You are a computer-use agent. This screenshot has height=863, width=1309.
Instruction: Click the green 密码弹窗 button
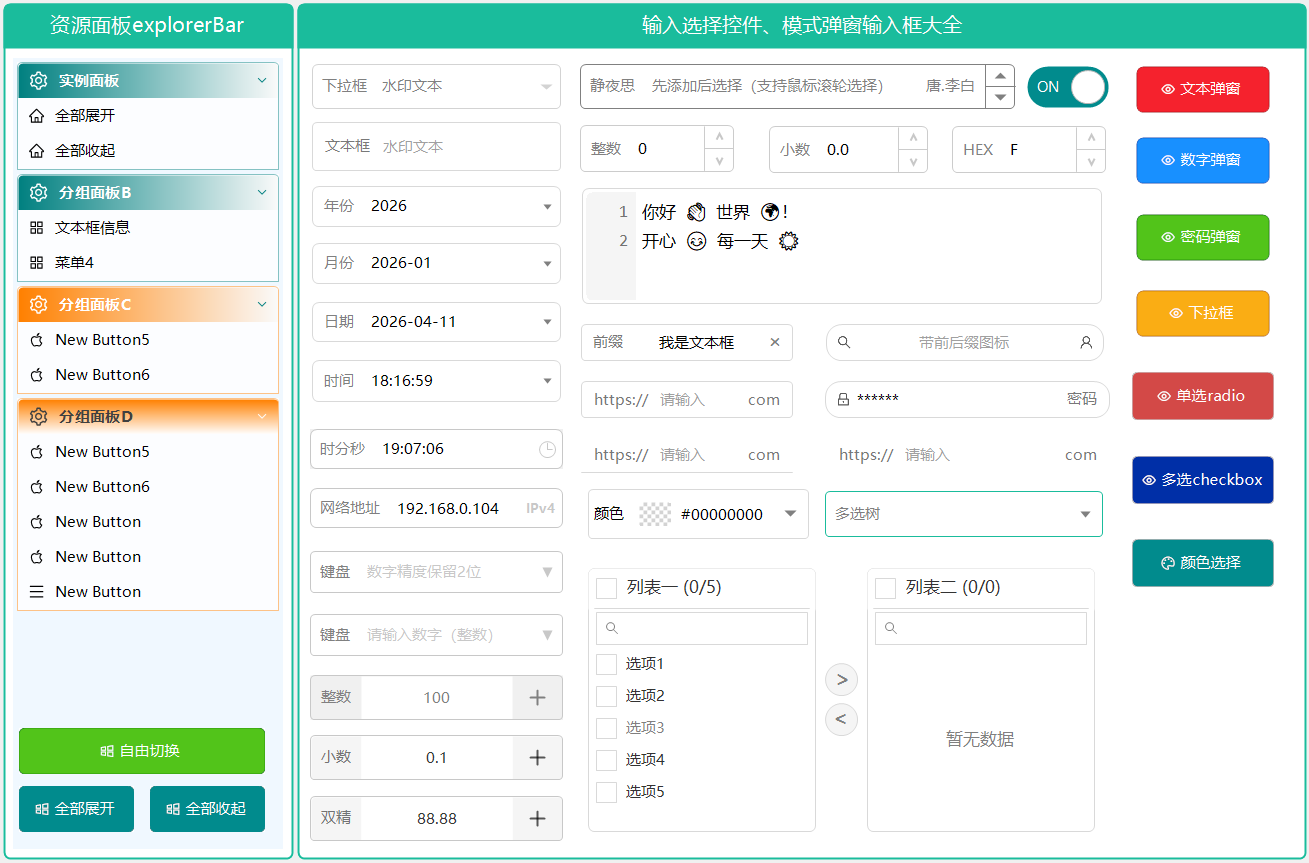[1203, 237]
